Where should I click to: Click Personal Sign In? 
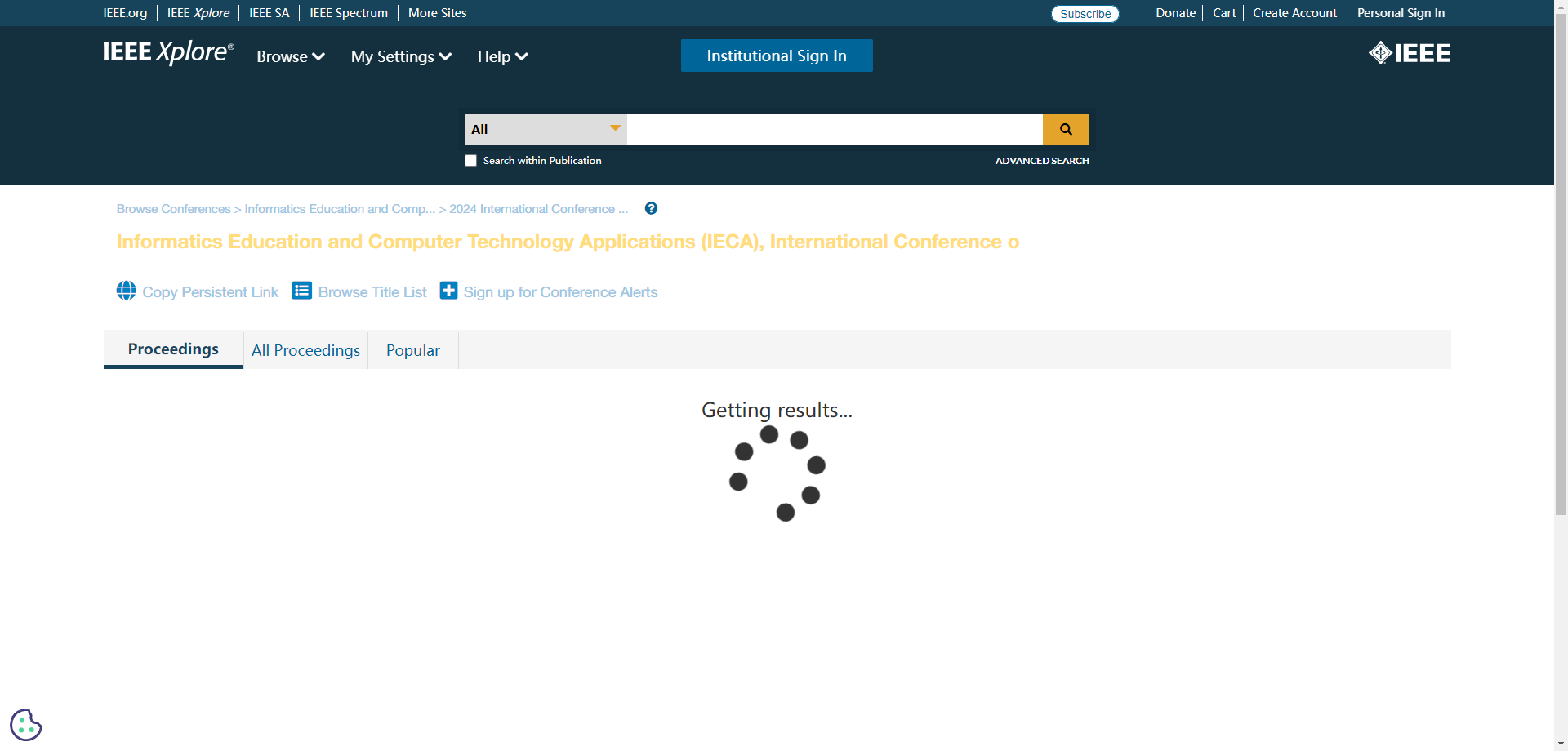click(1401, 13)
